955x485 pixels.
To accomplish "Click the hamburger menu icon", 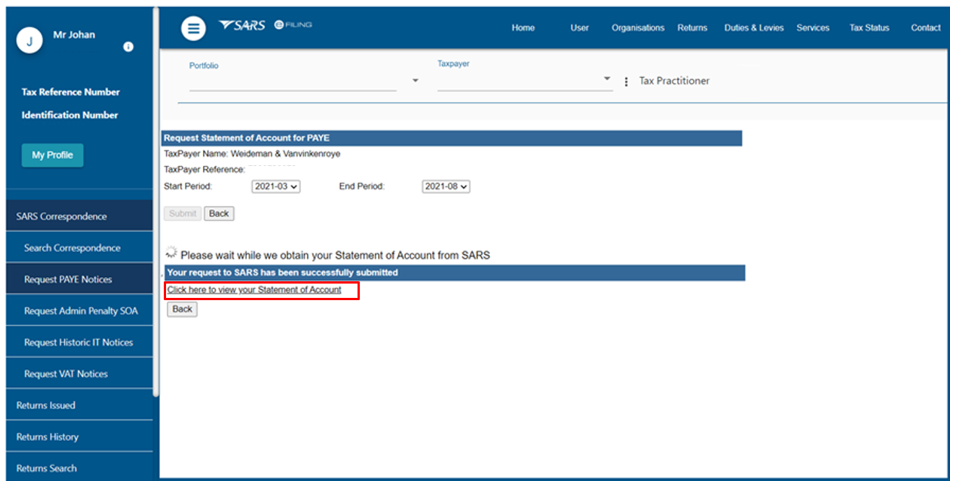I will click(193, 28).
